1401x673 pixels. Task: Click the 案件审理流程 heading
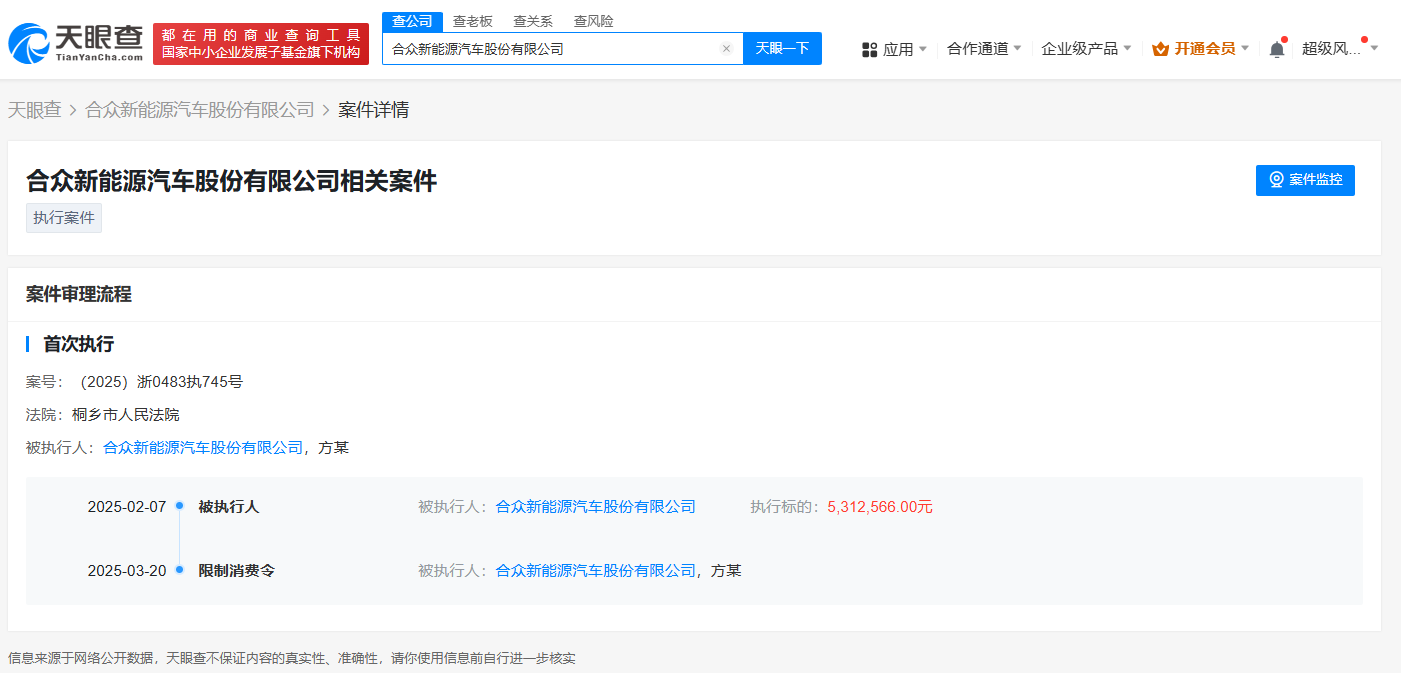(79, 294)
